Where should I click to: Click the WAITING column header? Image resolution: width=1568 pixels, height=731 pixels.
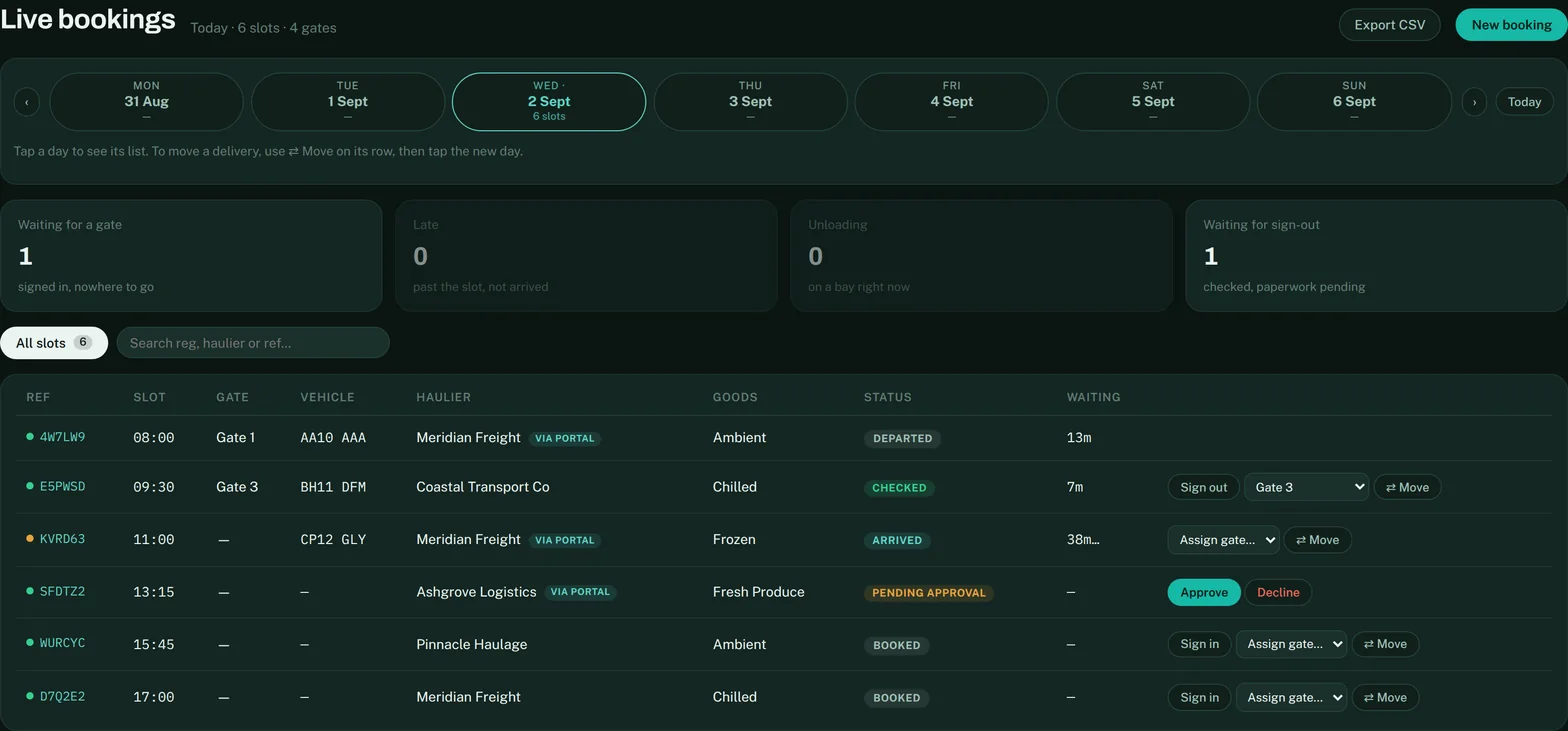pos(1093,397)
